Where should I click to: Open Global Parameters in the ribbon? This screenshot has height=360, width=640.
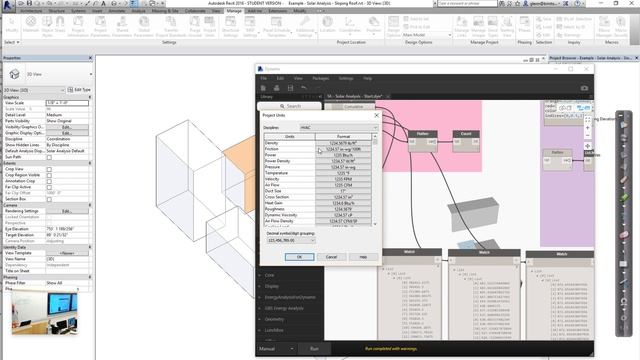point(144,27)
